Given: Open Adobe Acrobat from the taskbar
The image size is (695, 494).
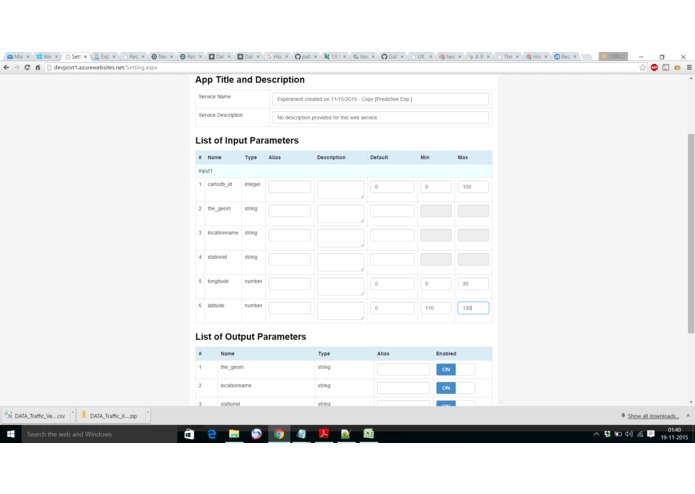Looking at the screenshot, I should (324, 434).
